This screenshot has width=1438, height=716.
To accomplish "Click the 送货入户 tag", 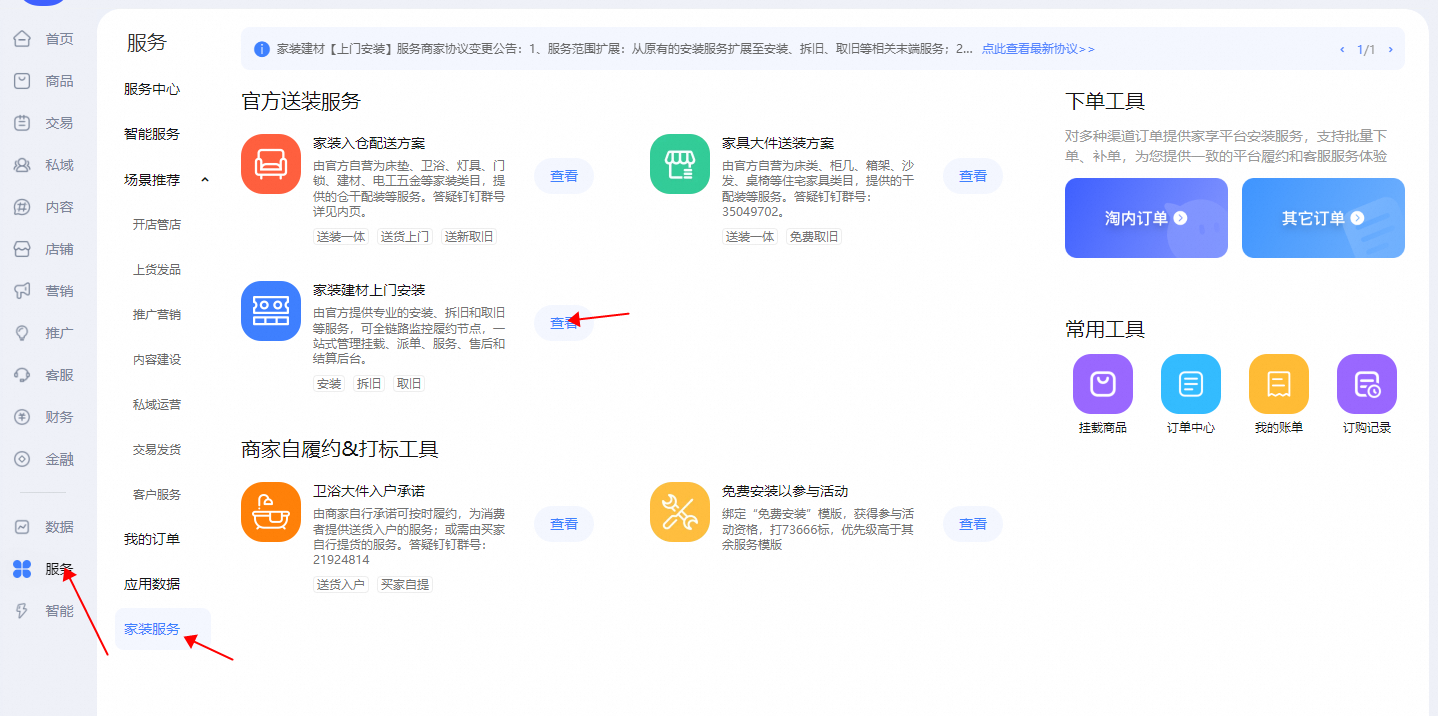I will tap(341, 585).
